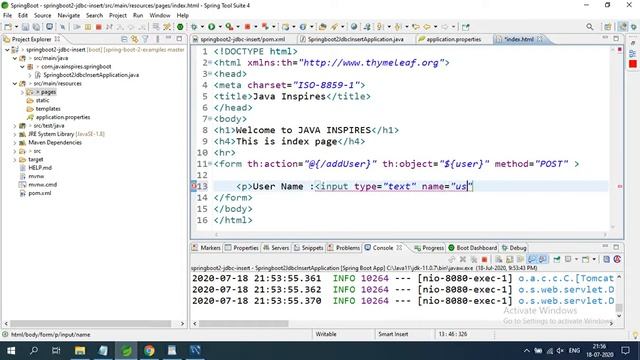Screen dimensions: 640x360
Task: Click Collapse All icon in Project Explorer
Action: (x=124, y=39)
